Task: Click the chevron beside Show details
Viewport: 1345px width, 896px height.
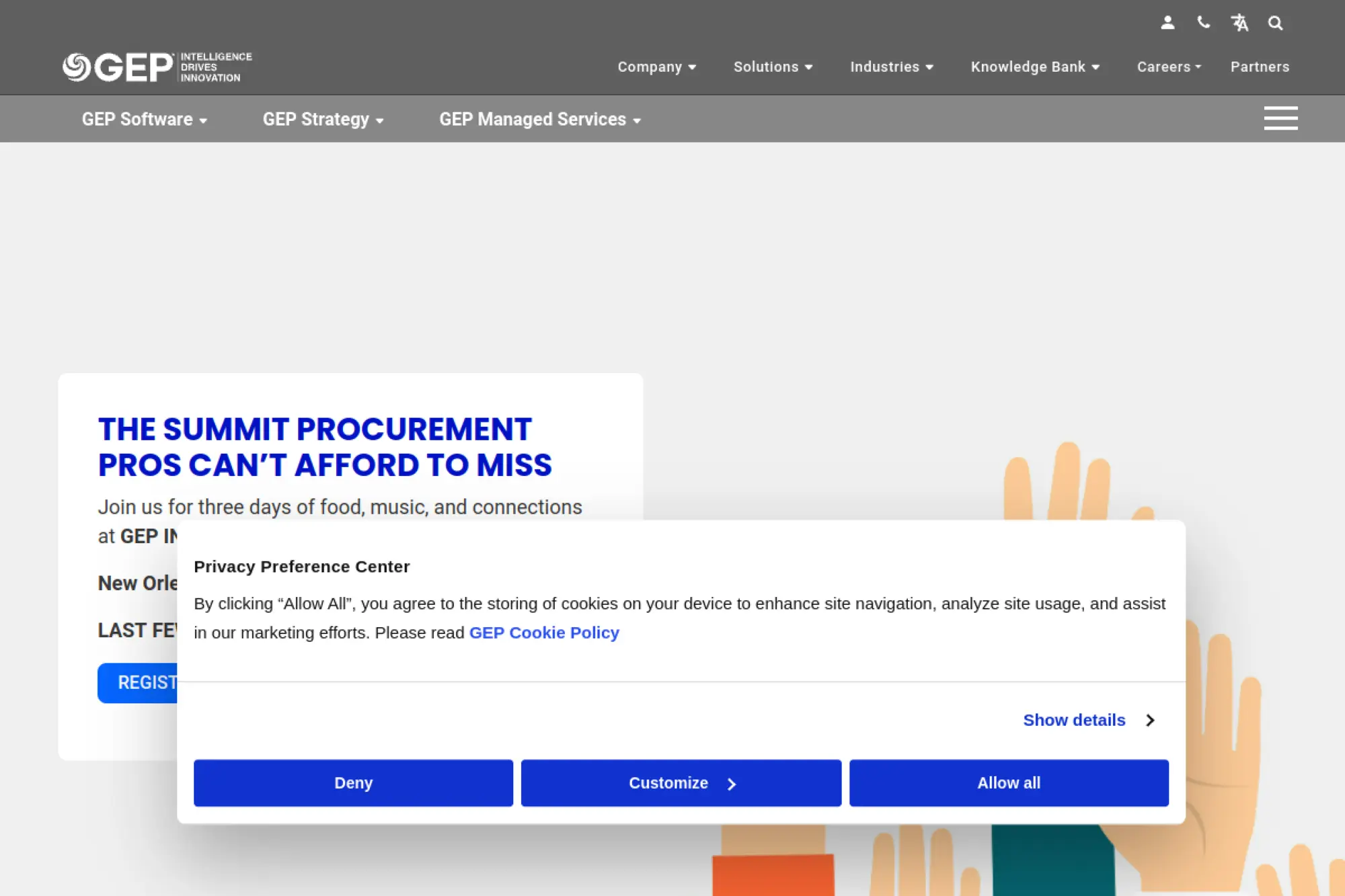Action: [x=1150, y=720]
